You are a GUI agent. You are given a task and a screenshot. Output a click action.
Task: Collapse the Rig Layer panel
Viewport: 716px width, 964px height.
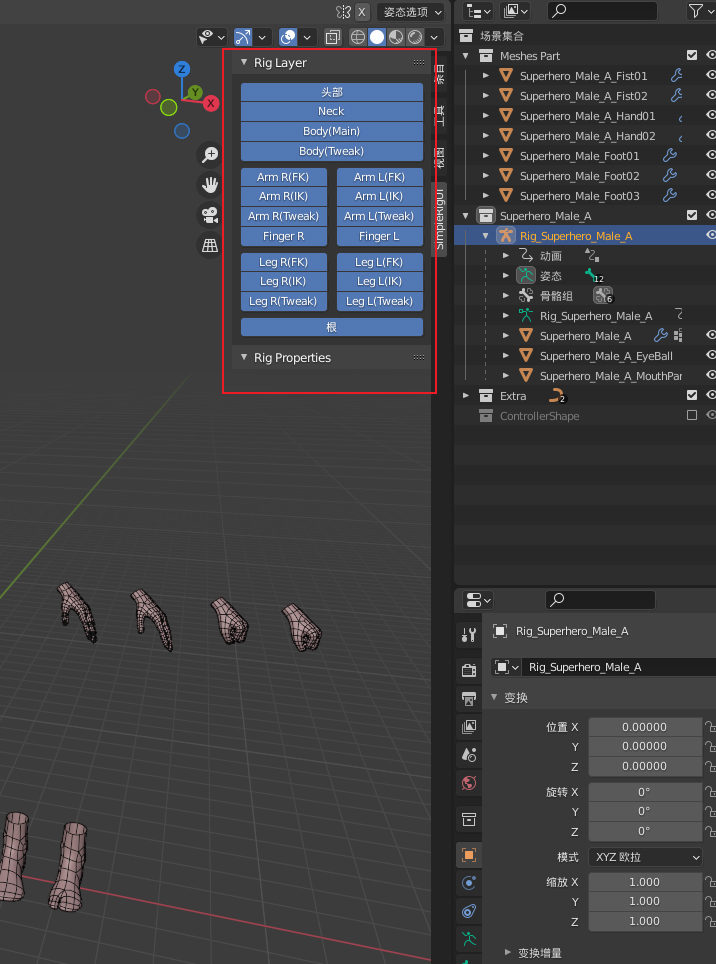click(244, 63)
